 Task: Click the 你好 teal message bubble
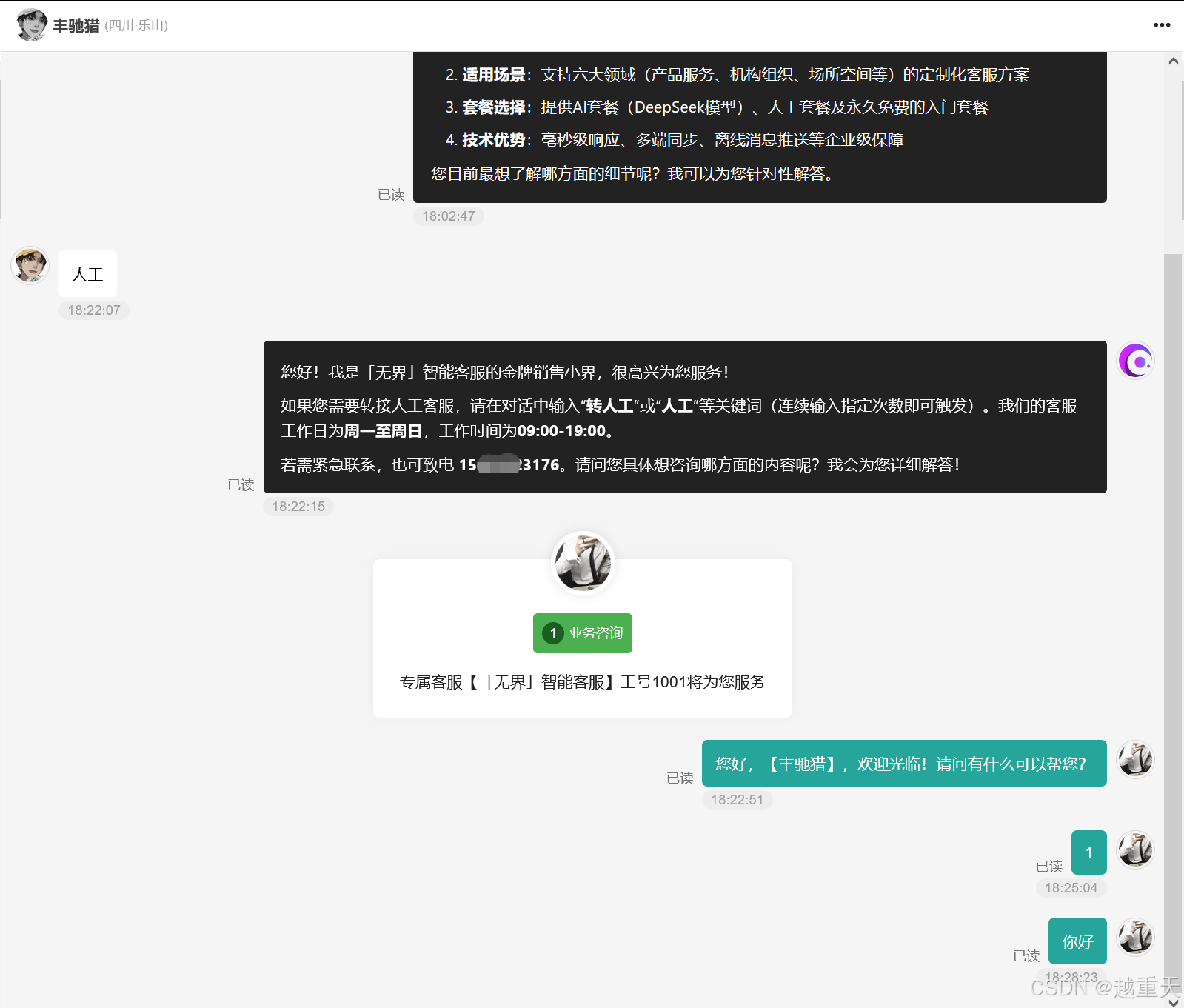point(1077,941)
